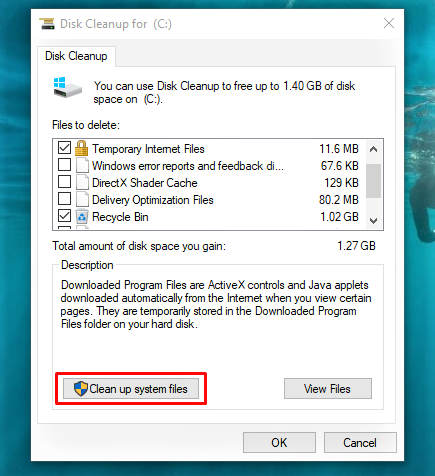Check the Delivery Optimization Files checkbox

(64, 199)
